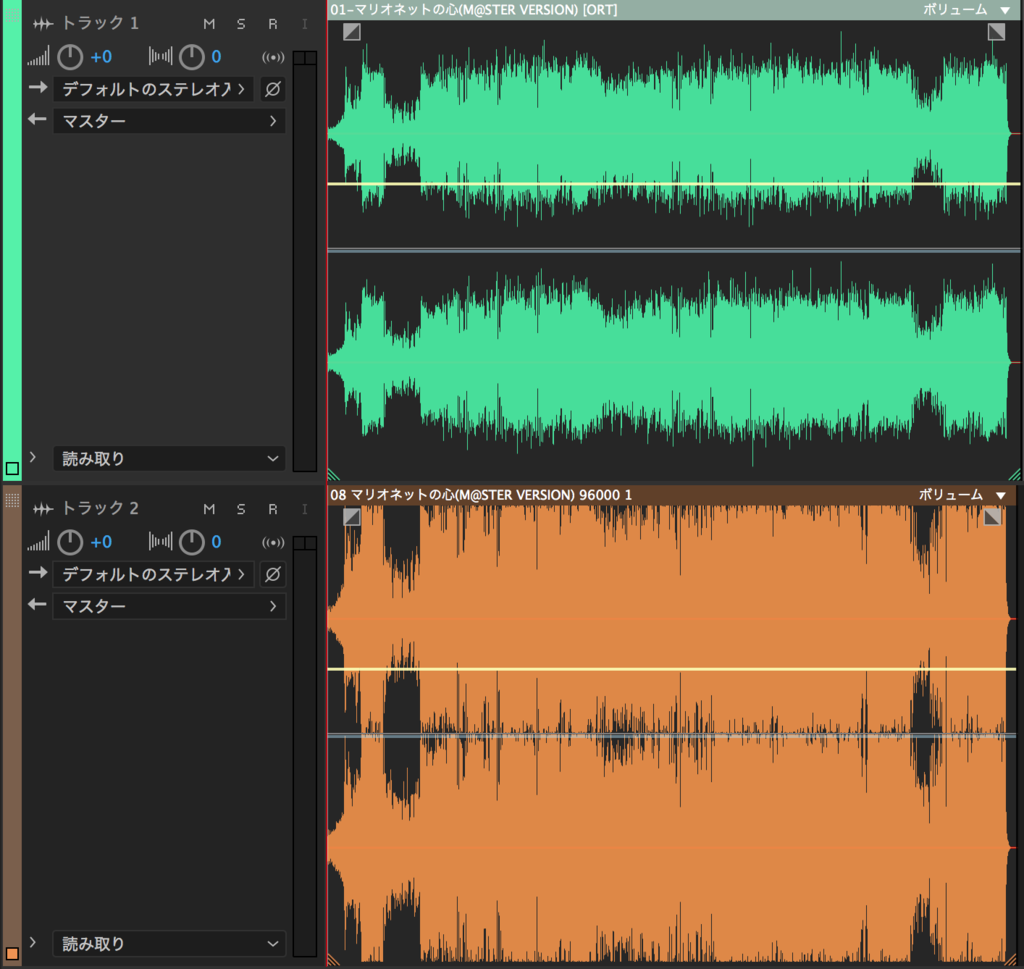This screenshot has height=969, width=1024.
Task: Open Track 1 output マスター dropdown
Action: [169, 121]
